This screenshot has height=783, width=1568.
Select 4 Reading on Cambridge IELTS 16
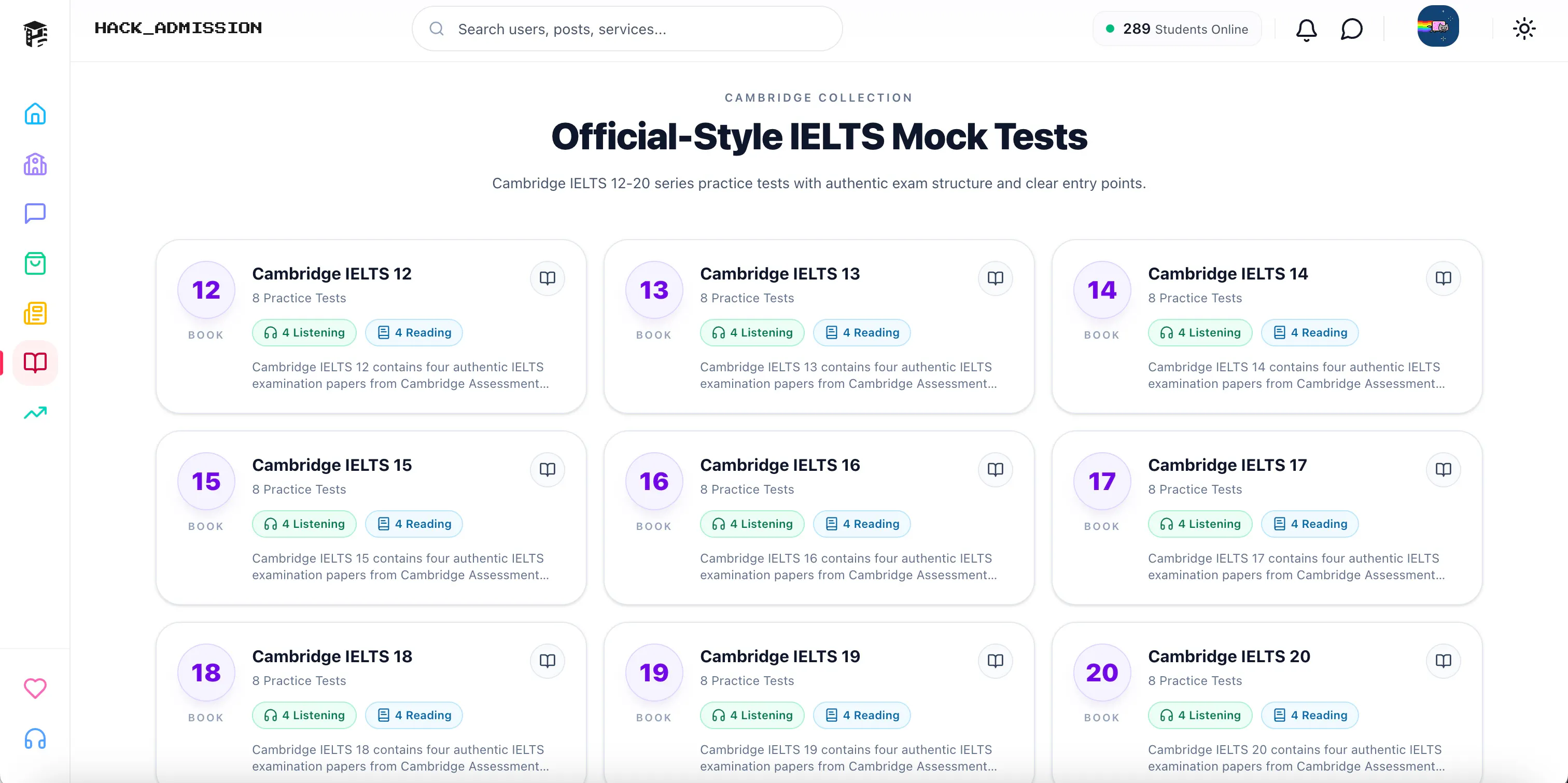point(862,524)
